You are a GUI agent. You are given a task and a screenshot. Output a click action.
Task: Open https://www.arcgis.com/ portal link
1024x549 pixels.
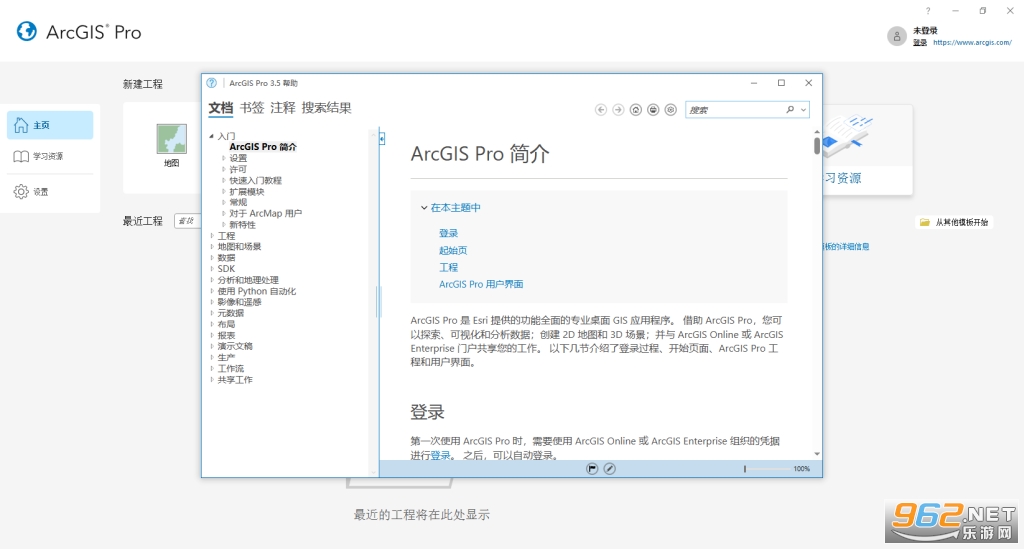972,42
